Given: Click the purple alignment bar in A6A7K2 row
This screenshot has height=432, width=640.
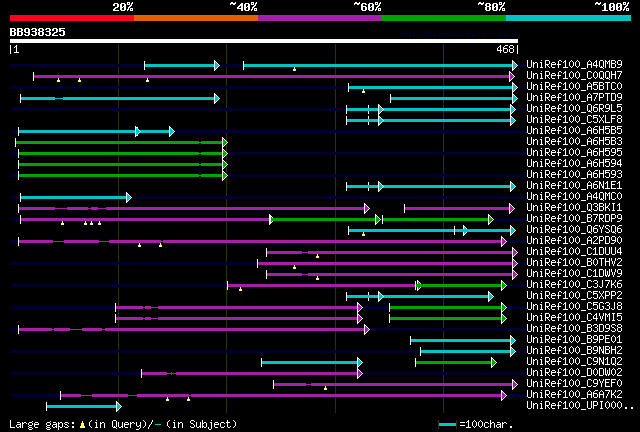Looking at the screenshot, I should point(284,396).
